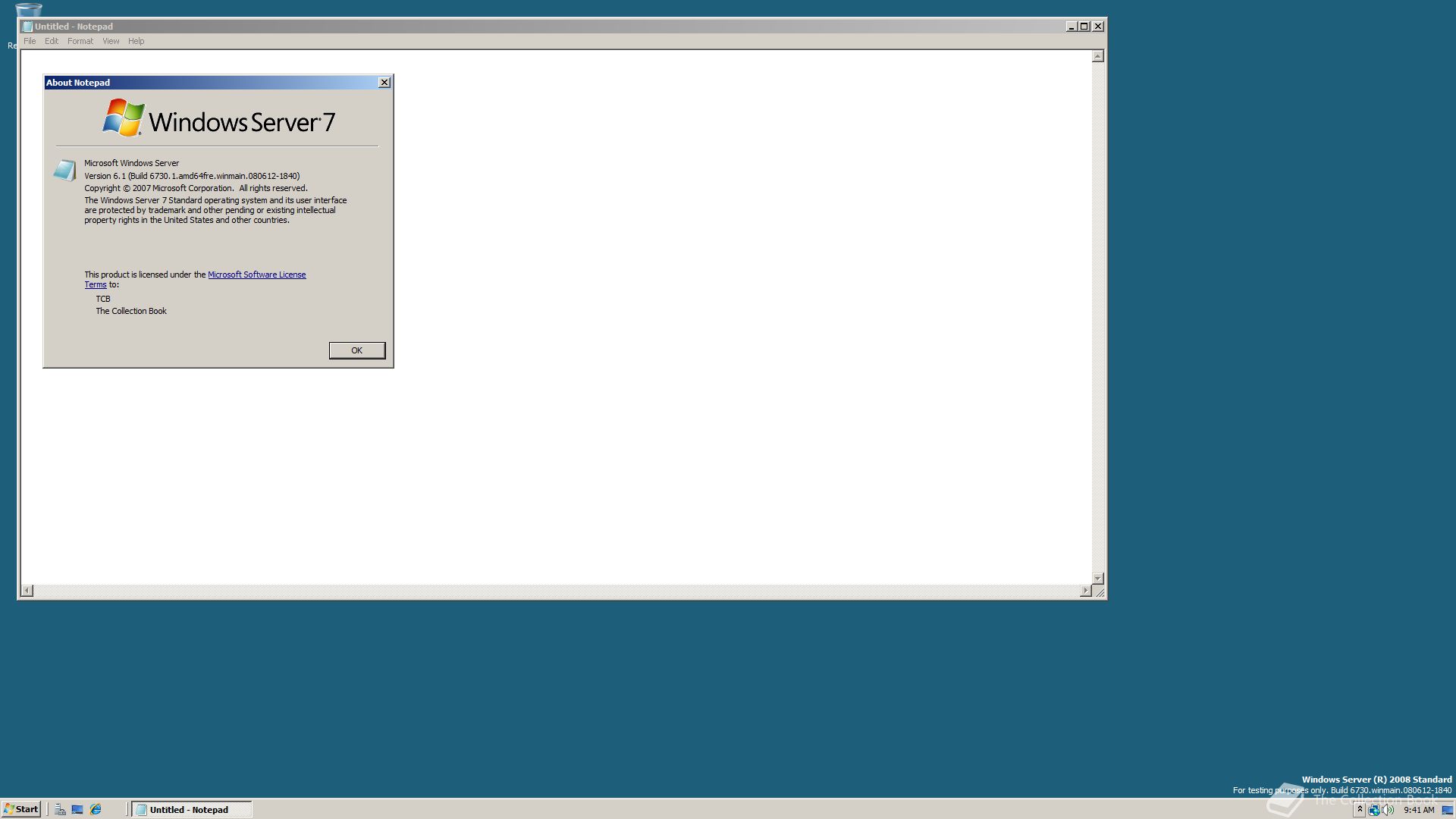Close the About Notepad dialog
This screenshot has height=819, width=1456.
click(x=384, y=83)
